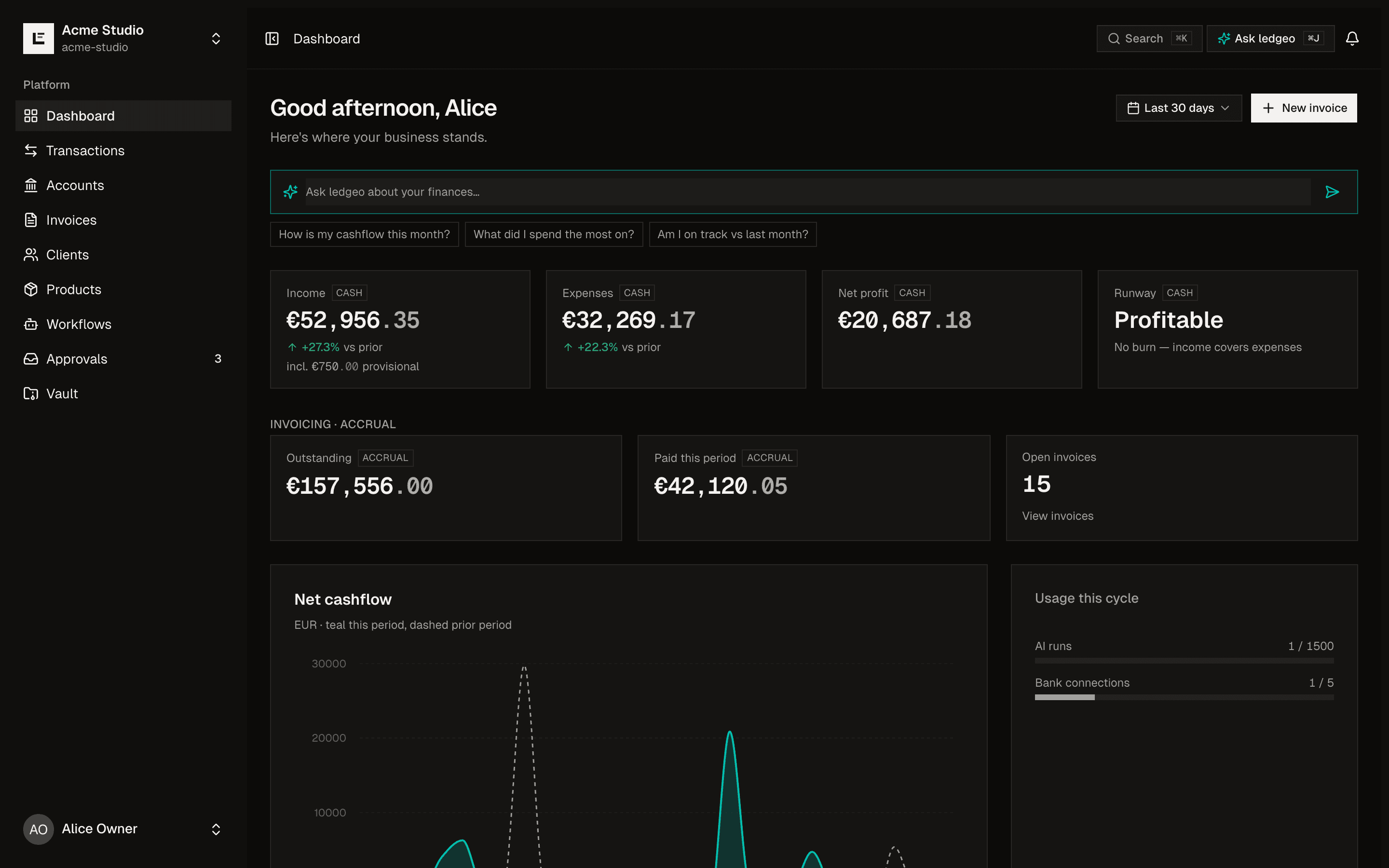Image resolution: width=1389 pixels, height=868 pixels.
Task: Click the AI runs usage bar
Action: (x=1184, y=661)
